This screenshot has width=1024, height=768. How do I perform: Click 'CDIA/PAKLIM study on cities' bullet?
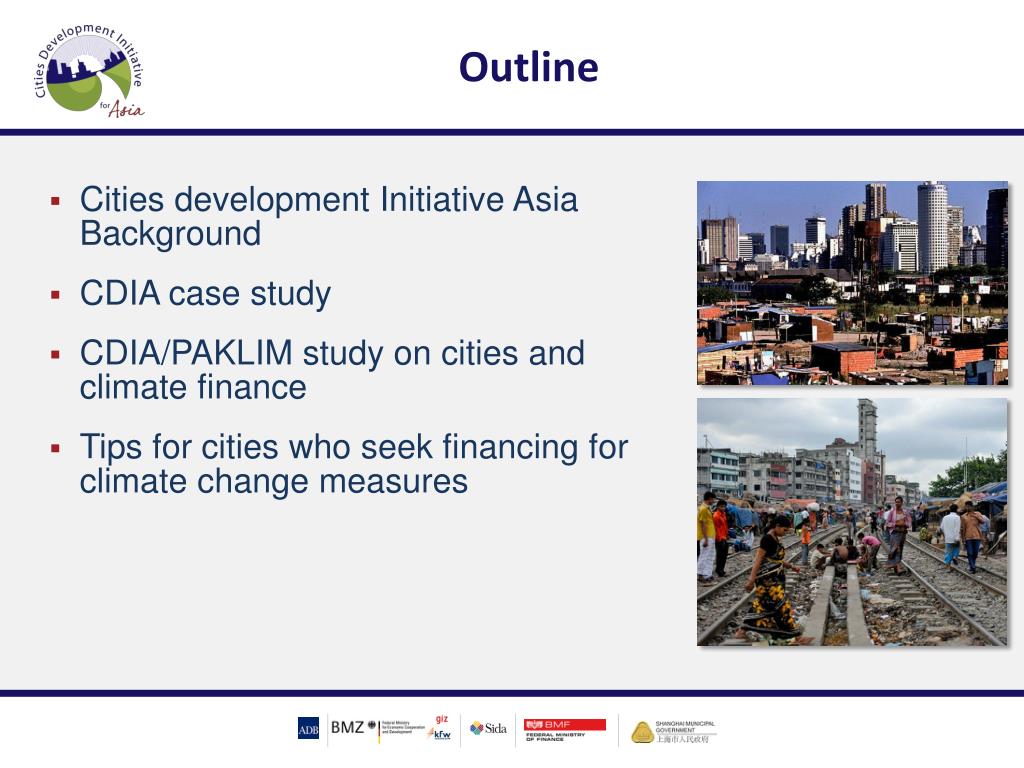click(x=332, y=370)
